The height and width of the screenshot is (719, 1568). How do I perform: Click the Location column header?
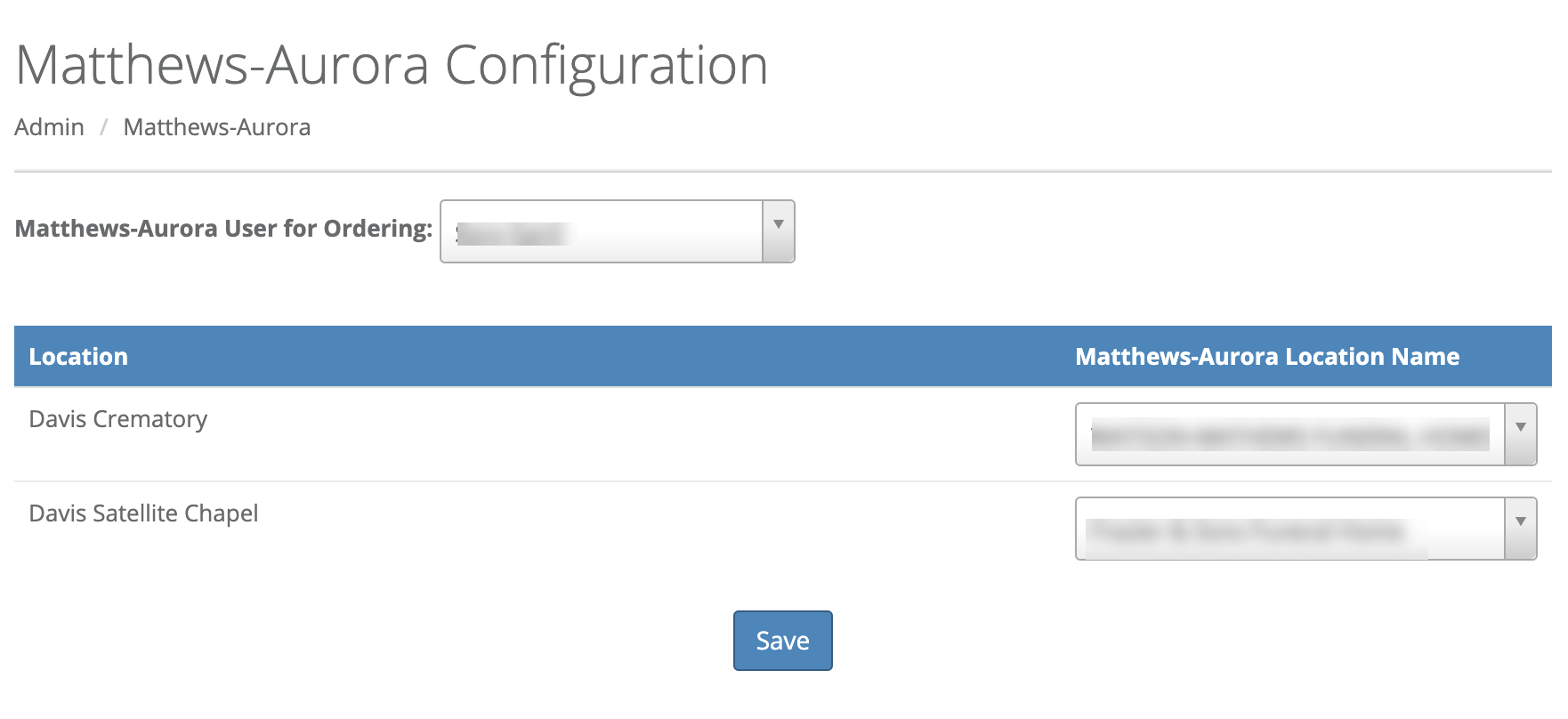click(78, 357)
